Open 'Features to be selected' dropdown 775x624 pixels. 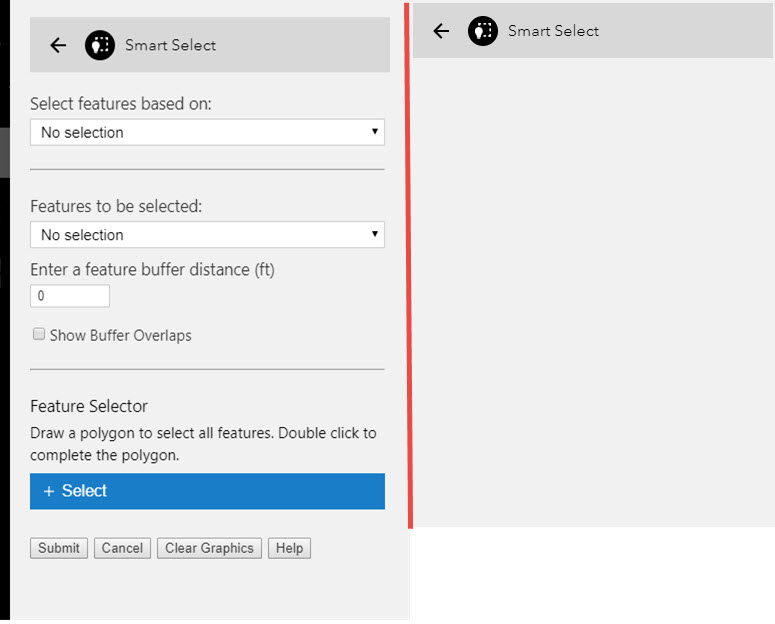coord(207,234)
